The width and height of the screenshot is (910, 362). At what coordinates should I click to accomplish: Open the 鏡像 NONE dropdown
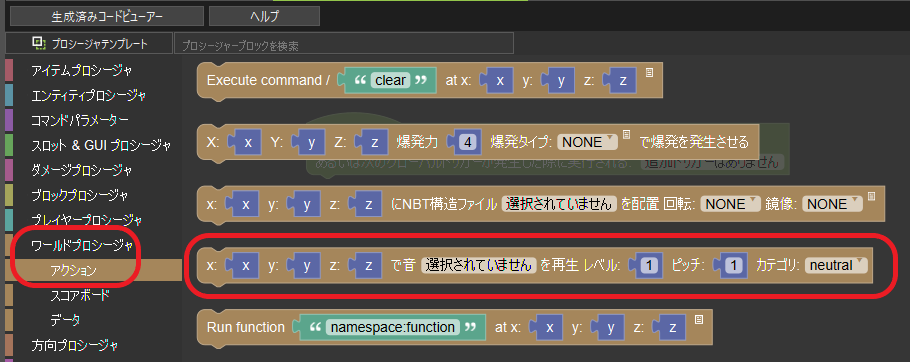[832, 204]
